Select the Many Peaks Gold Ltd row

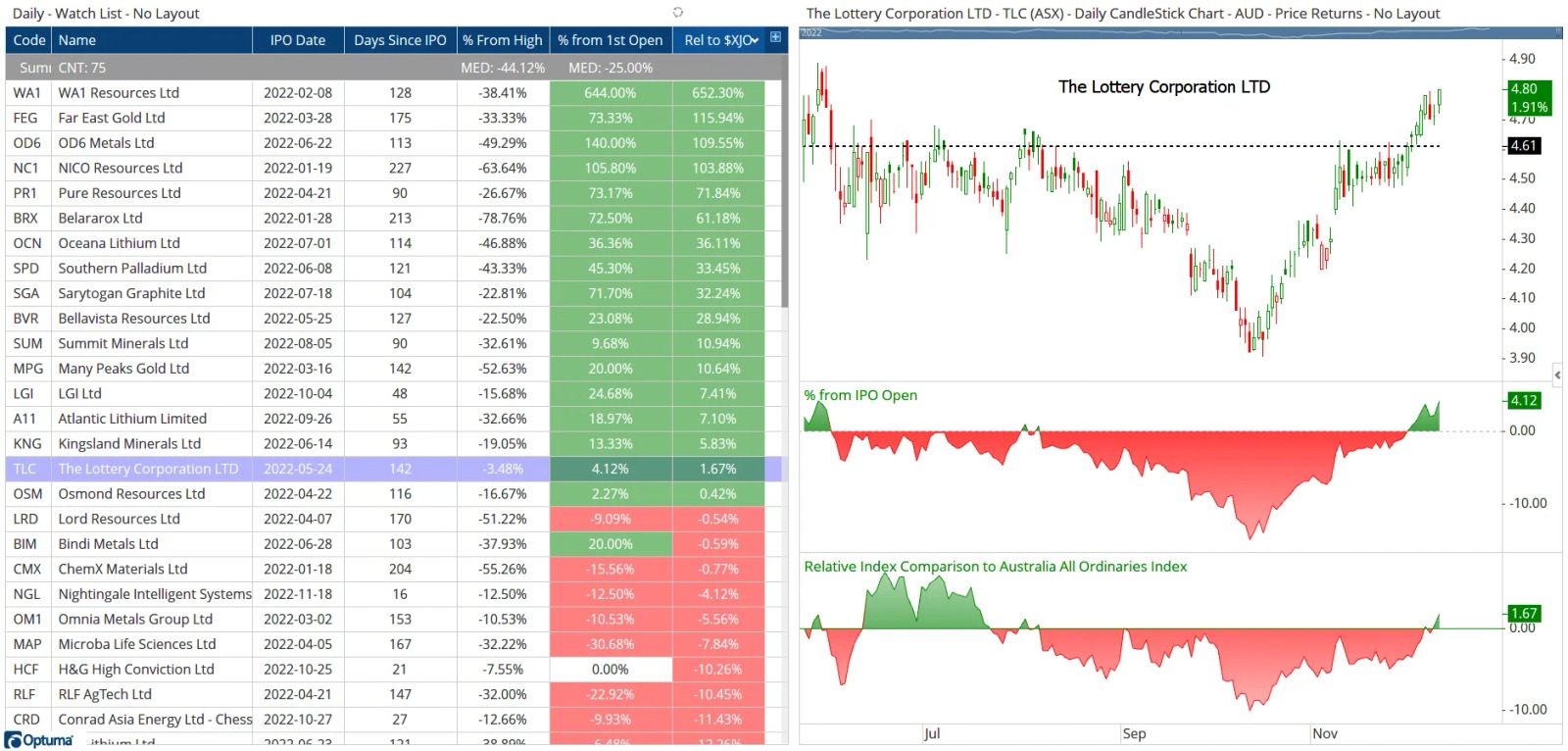393,369
